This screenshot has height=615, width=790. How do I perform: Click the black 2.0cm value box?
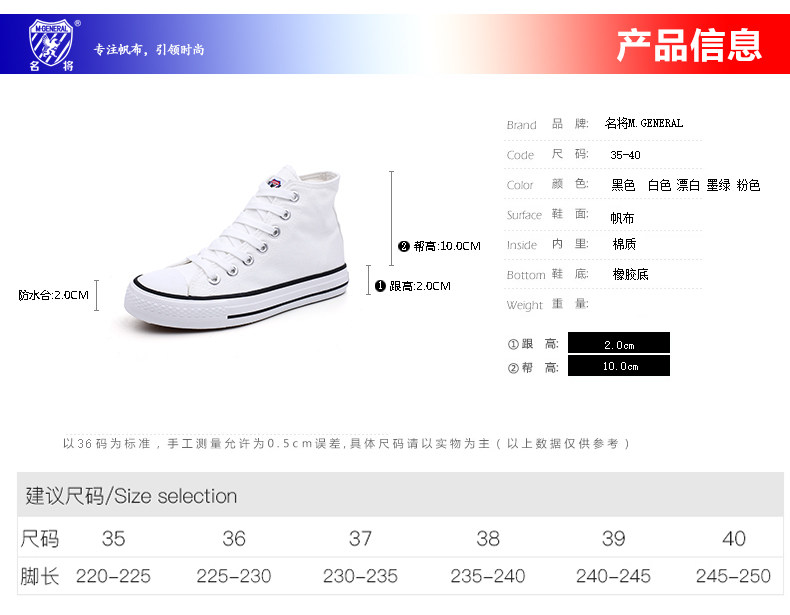(619, 343)
